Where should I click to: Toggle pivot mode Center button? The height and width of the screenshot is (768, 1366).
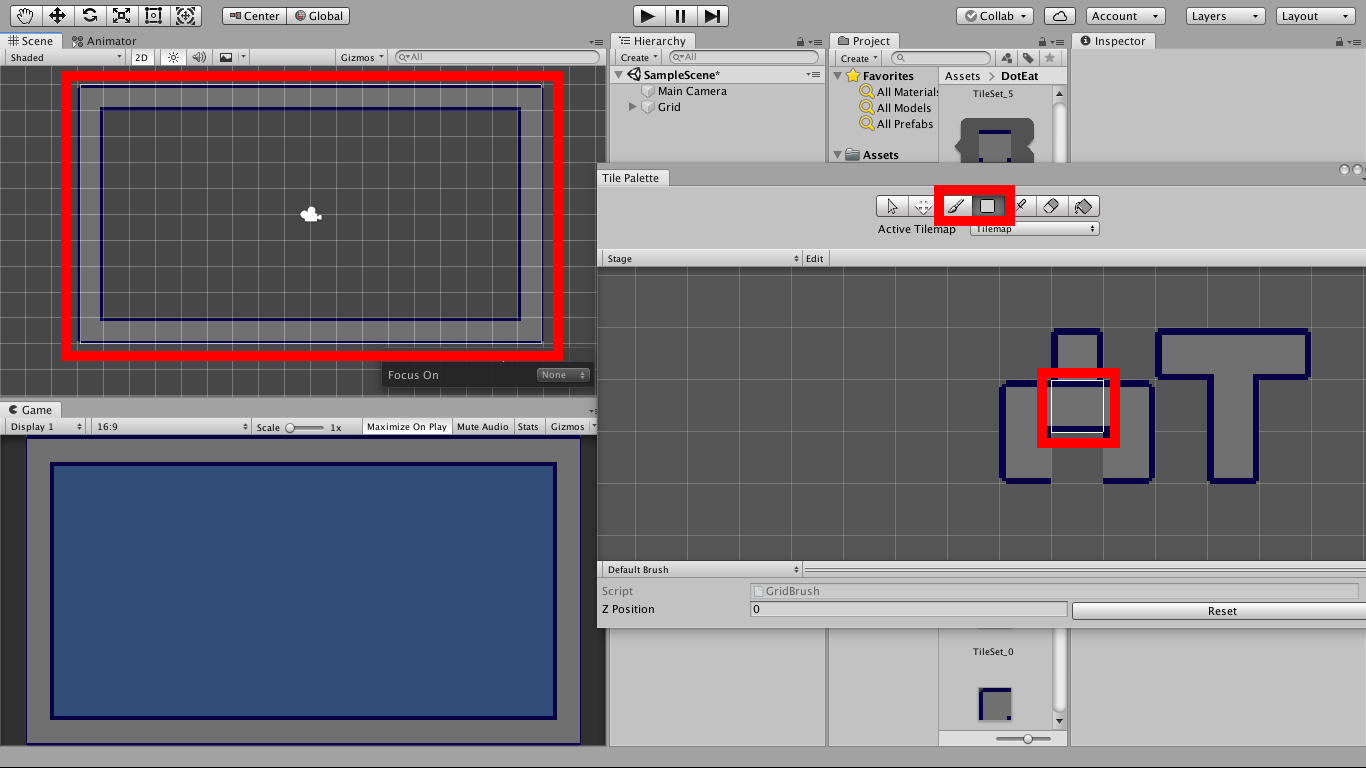point(254,16)
